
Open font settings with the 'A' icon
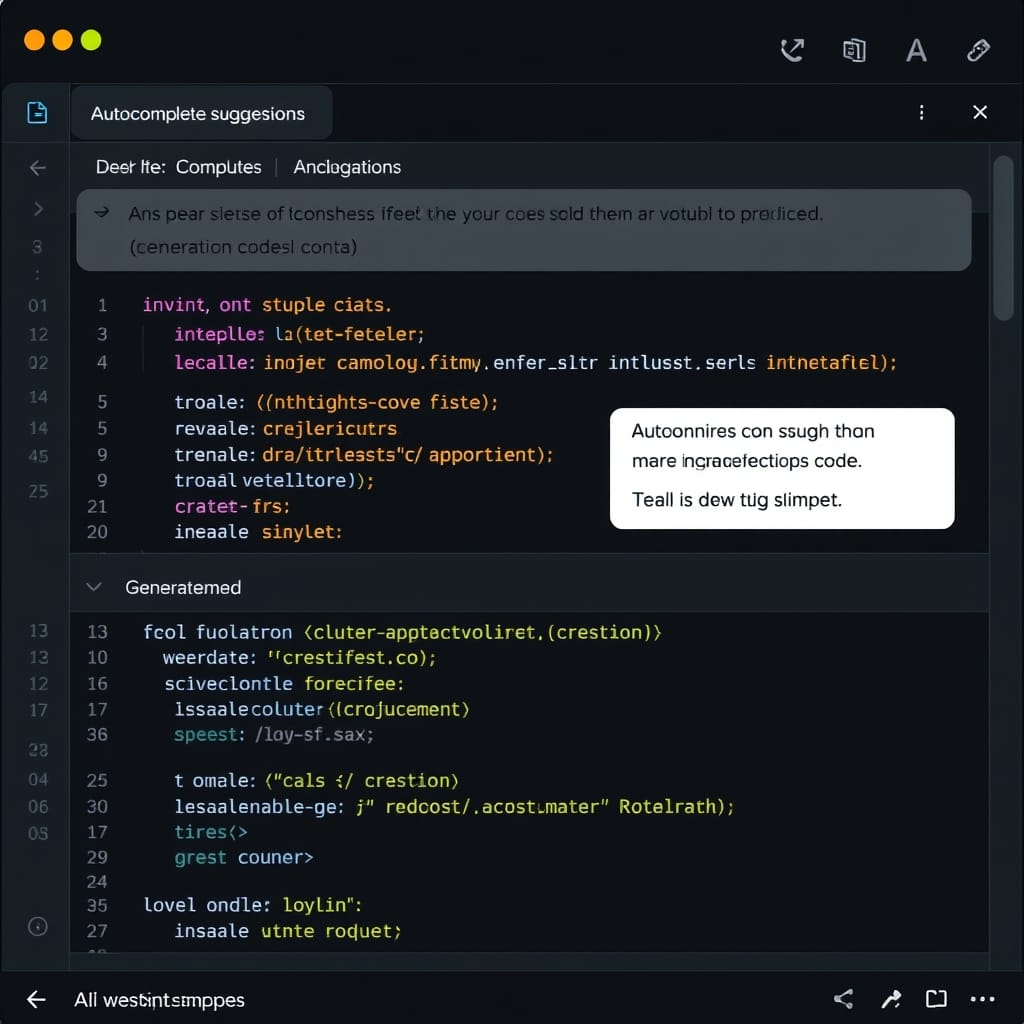[915, 50]
